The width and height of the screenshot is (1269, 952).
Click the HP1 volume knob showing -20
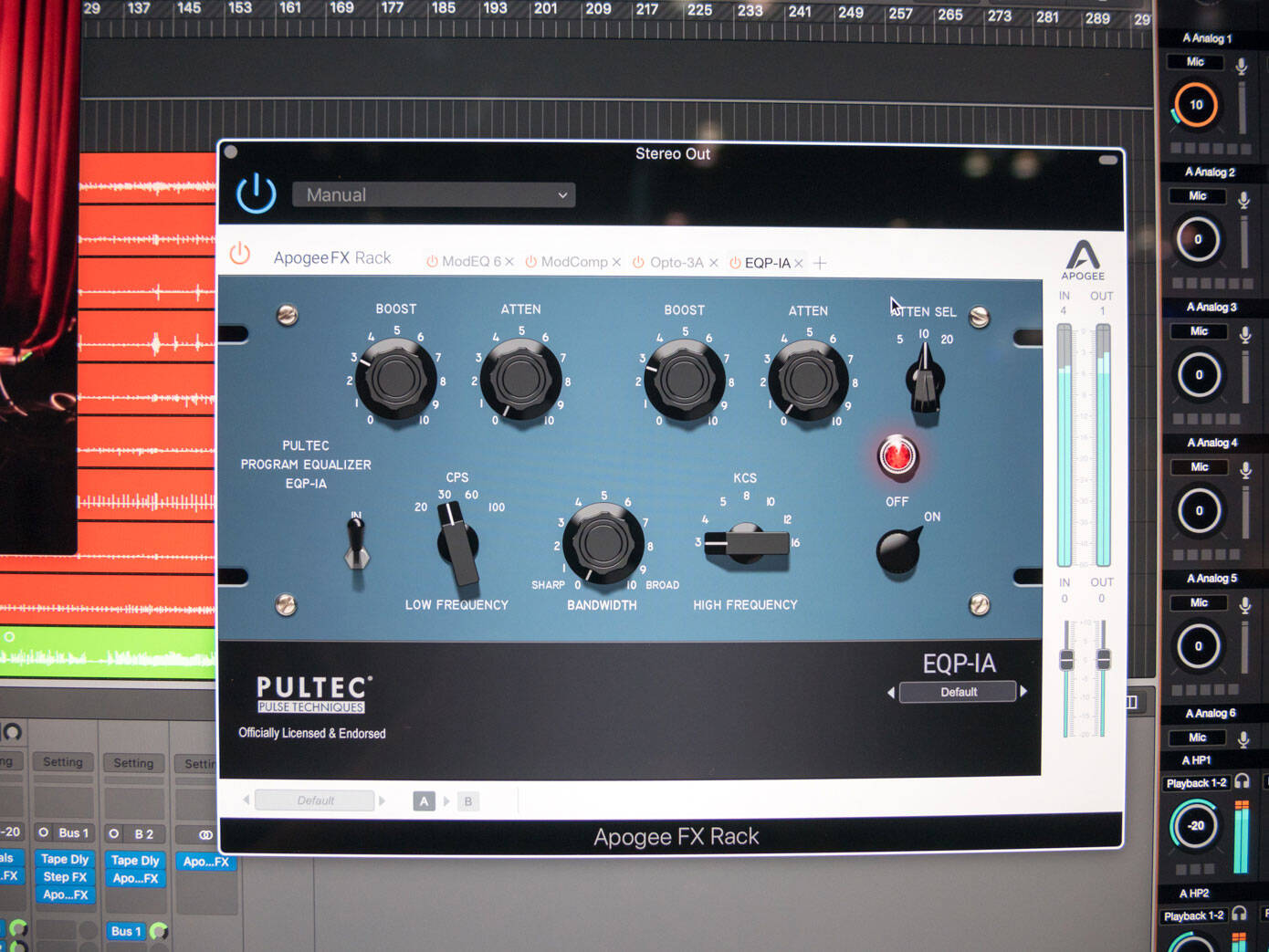[x=1194, y=825]
